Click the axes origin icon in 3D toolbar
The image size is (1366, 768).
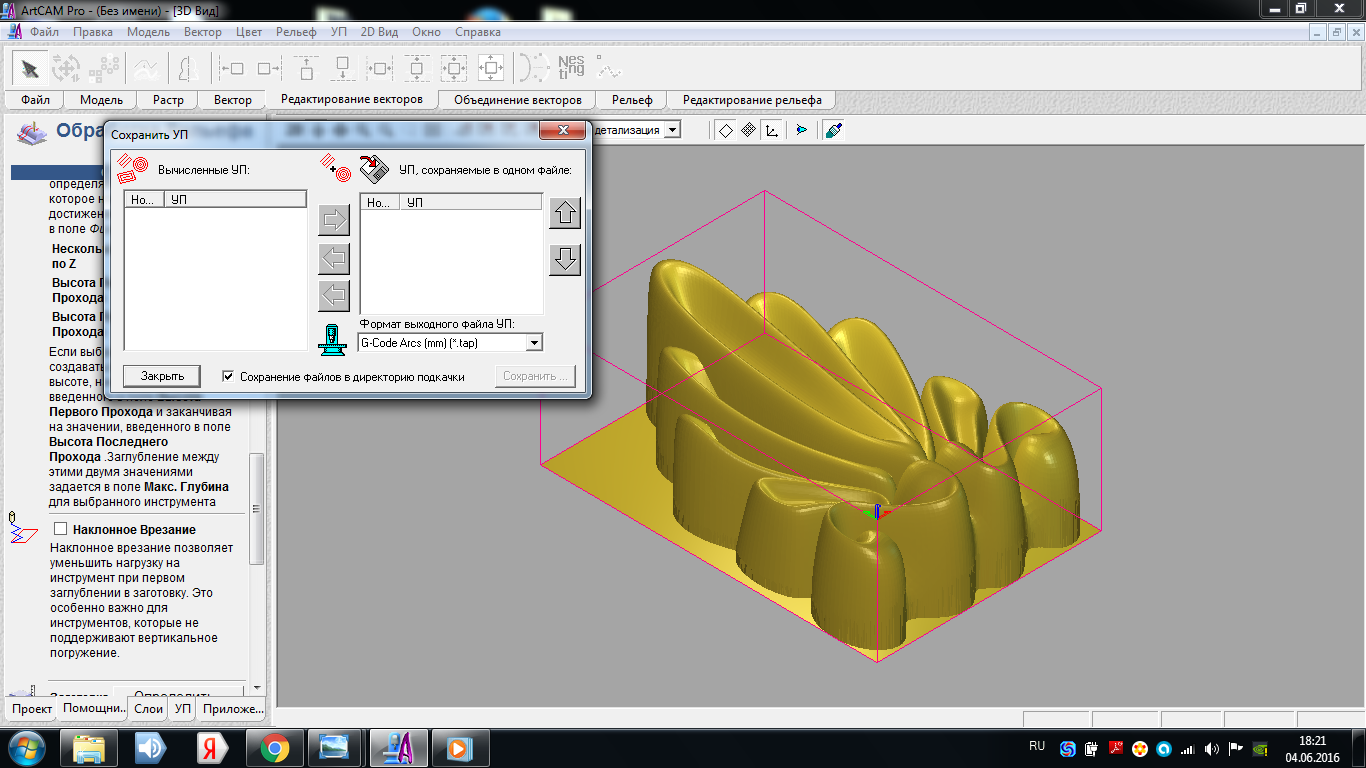point(772,130)
